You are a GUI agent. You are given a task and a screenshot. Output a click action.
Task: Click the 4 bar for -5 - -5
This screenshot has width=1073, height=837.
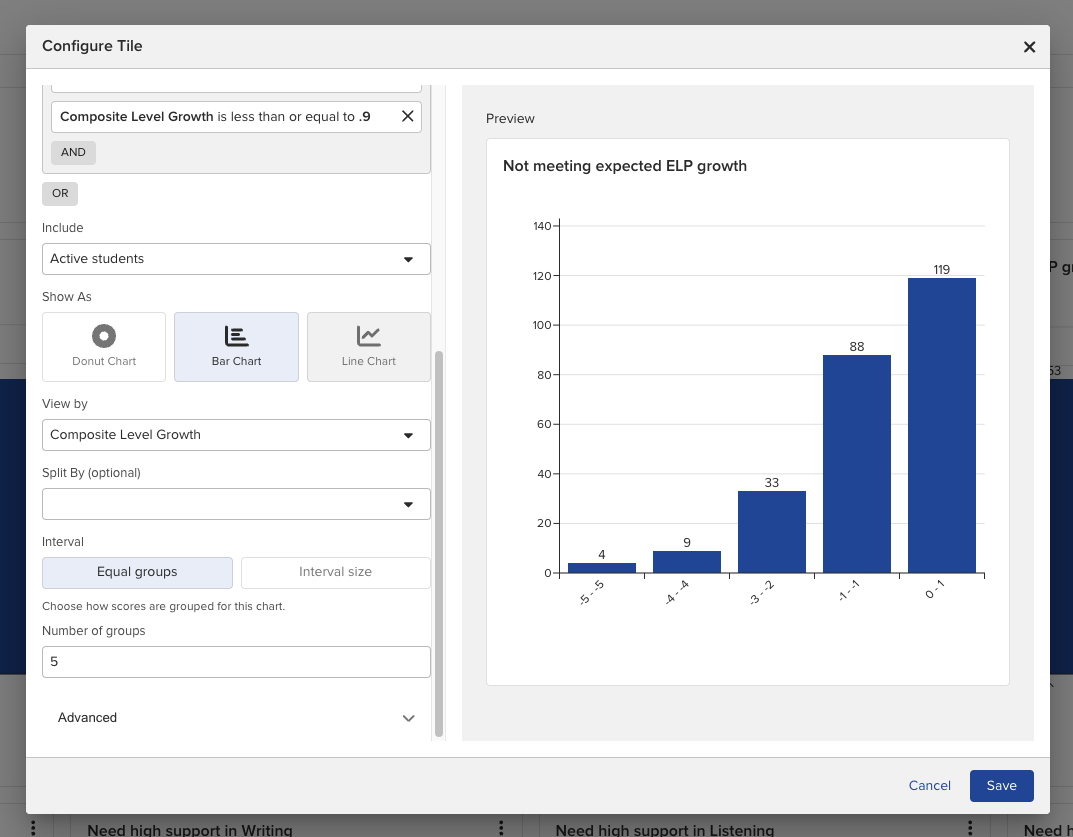(x=602, y=568)
